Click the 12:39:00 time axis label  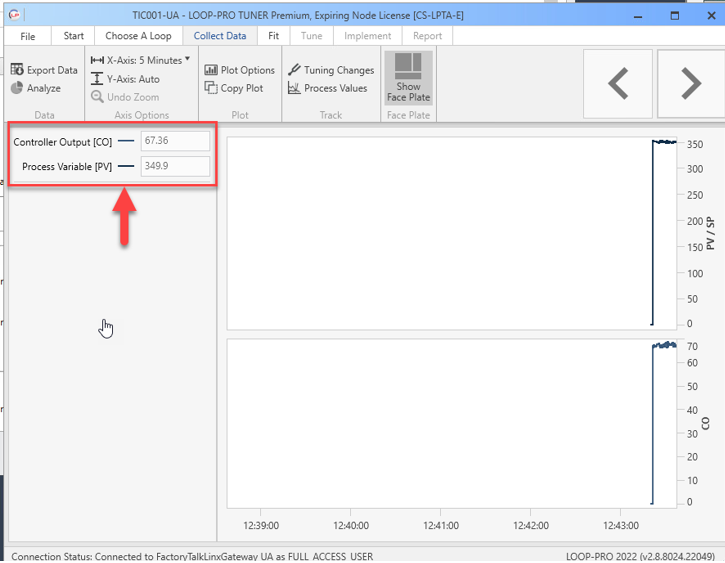261,526
